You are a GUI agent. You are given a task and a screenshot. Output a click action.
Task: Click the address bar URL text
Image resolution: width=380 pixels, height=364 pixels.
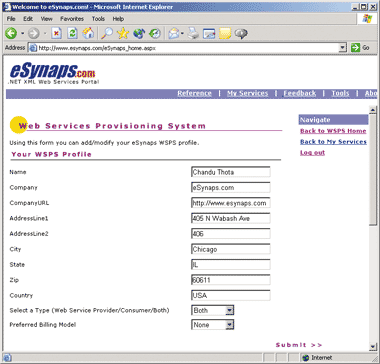click(97, 48)
